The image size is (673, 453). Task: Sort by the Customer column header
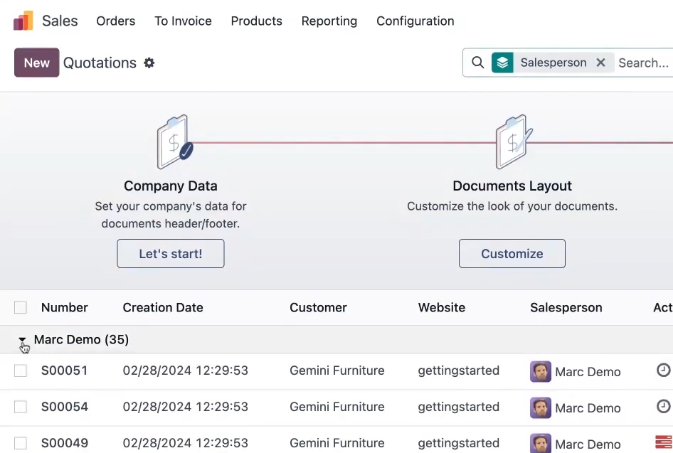[x=318, y=307]
